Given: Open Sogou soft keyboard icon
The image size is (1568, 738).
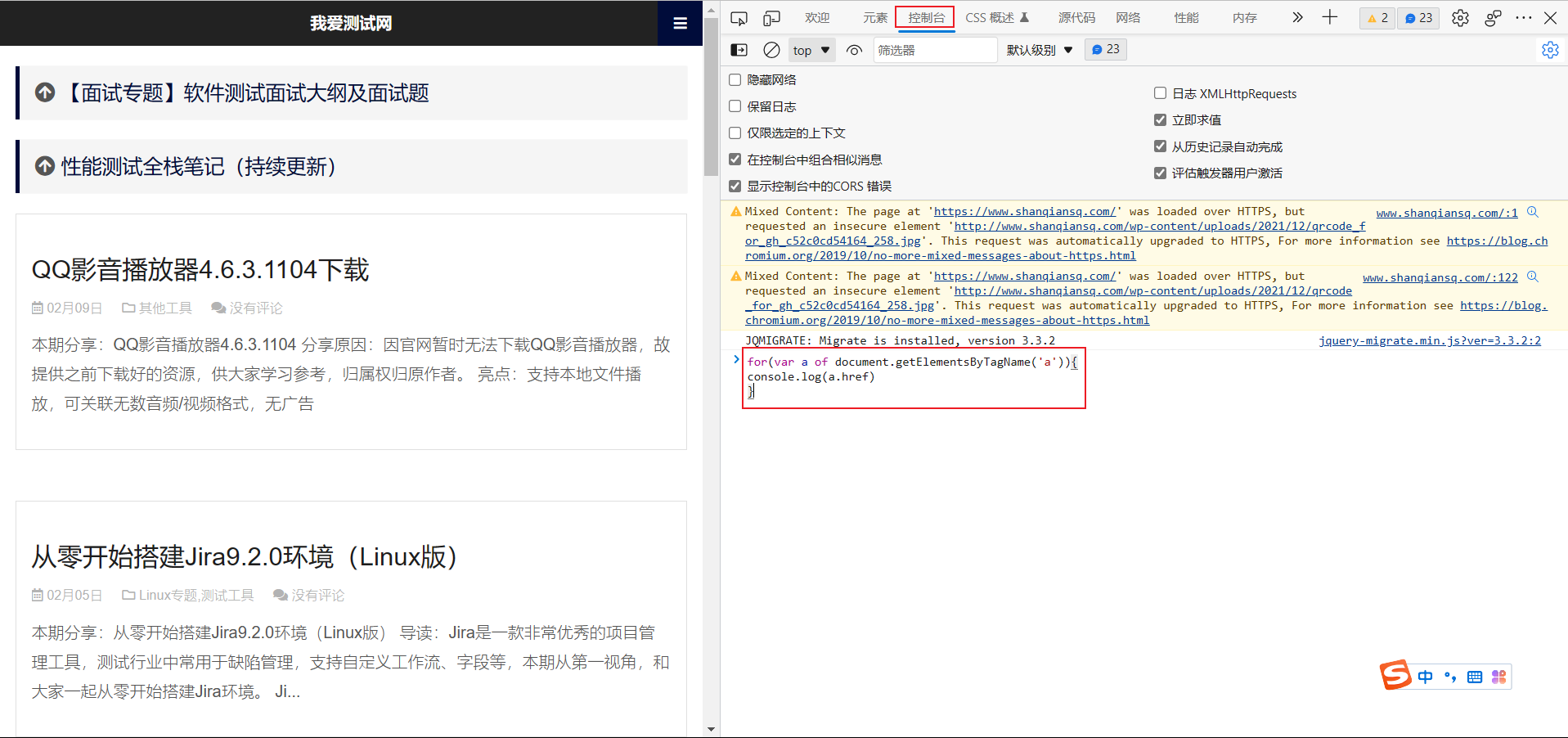Looking at the screenshot, I should click(1475, 677).
